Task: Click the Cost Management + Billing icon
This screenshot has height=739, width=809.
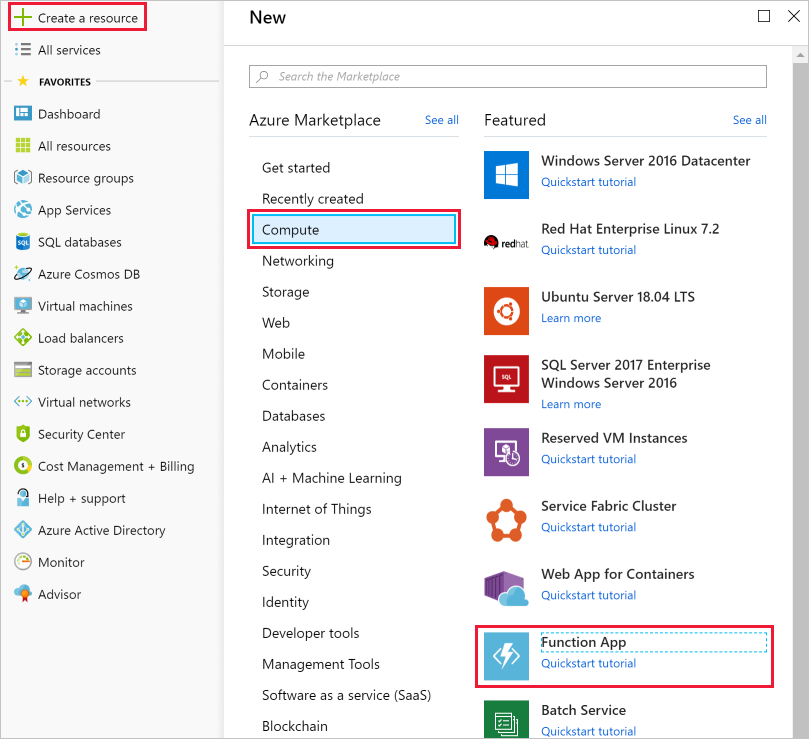Action: (23, 465)
